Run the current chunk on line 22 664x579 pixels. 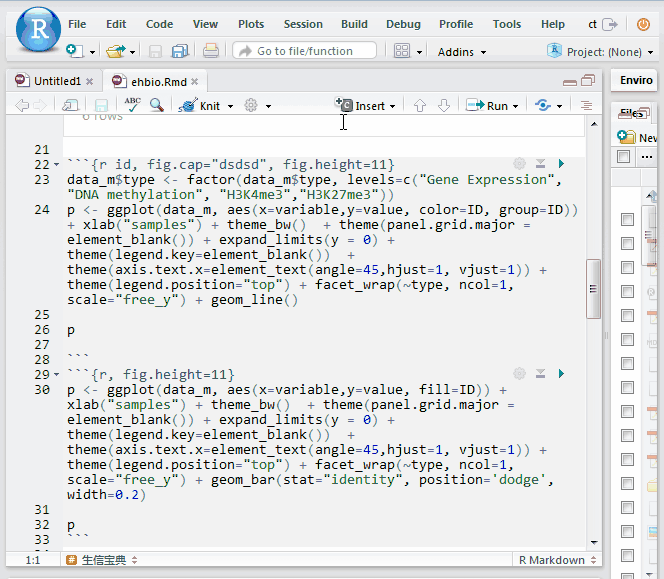pos(561,163)
